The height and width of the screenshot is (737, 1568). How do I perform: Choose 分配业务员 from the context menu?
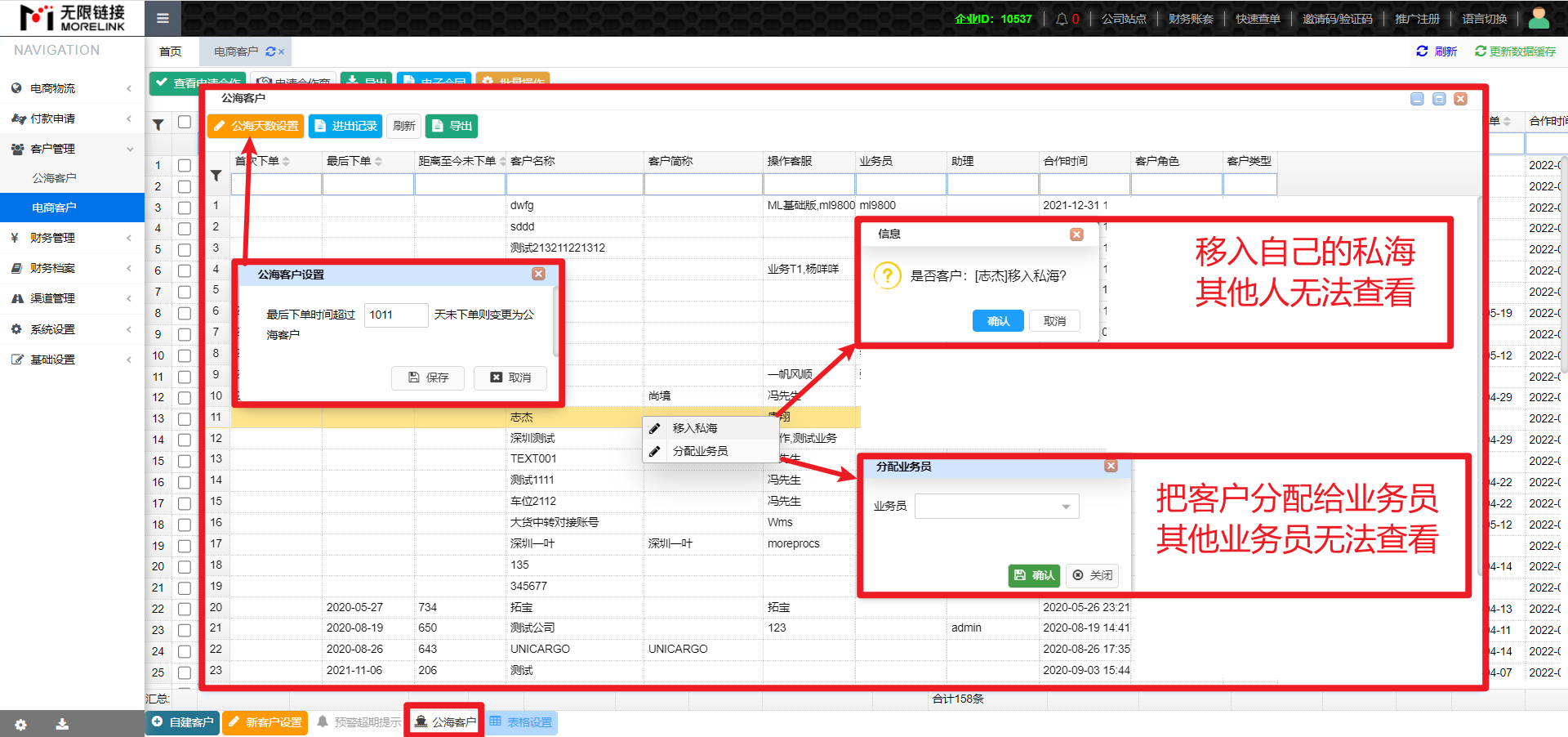click(x=710, y=451)
